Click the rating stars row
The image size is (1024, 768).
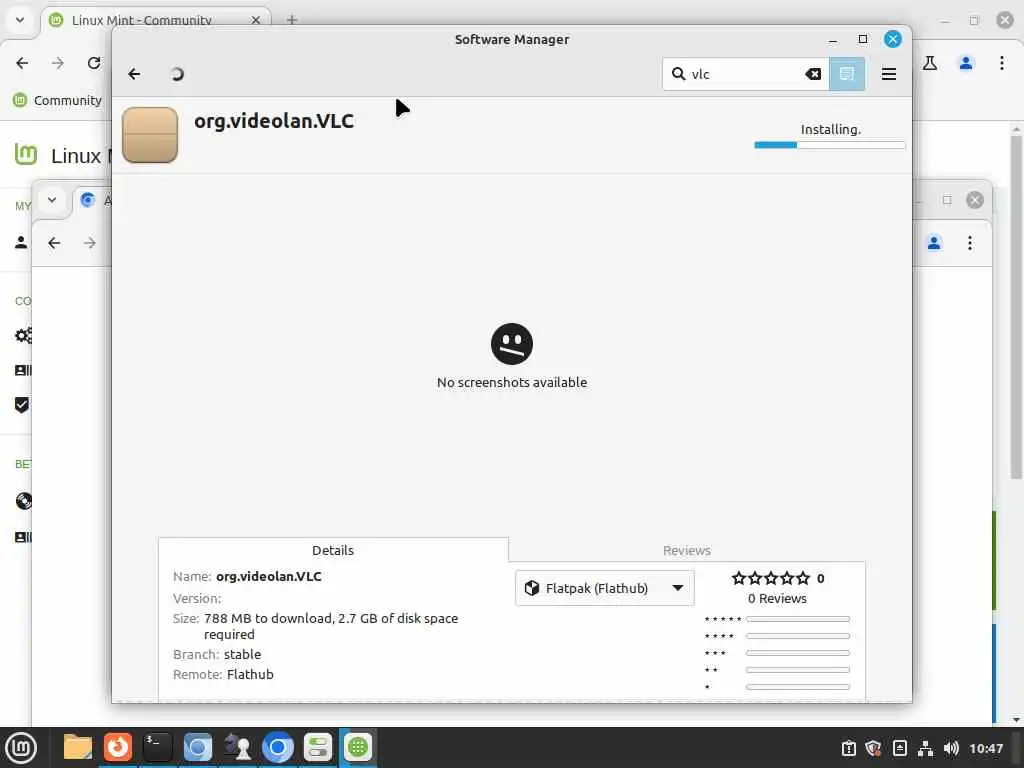pyautogui.click(x=771, y=578)
